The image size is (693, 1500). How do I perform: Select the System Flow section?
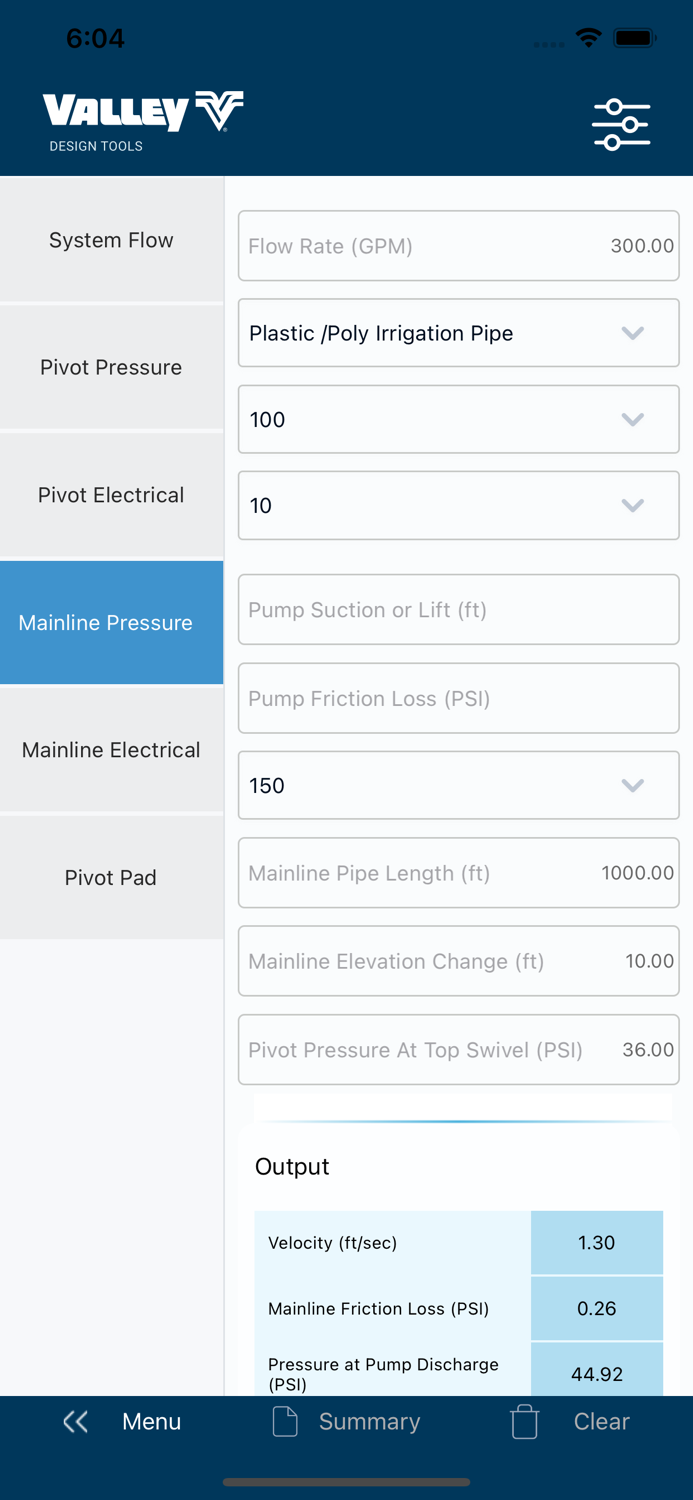[x=111, y=240]
